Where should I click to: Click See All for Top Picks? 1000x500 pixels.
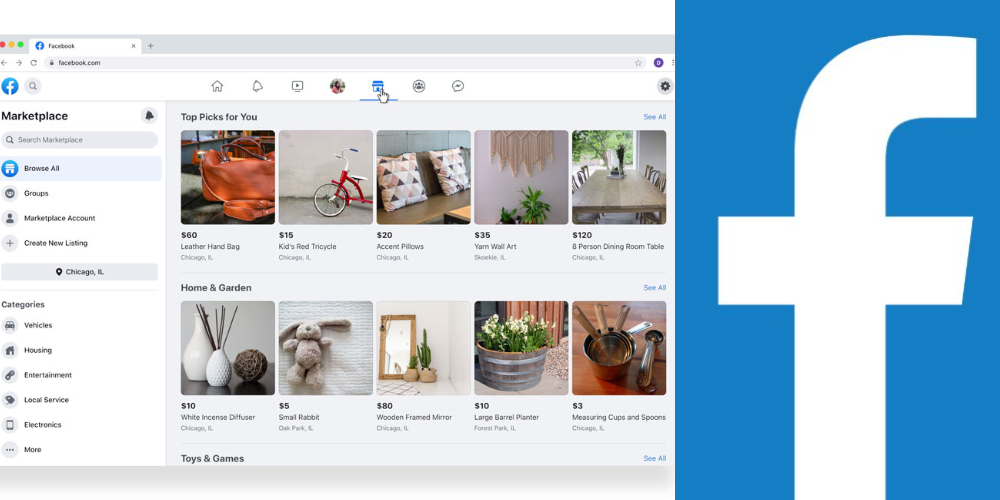[654, 117]
